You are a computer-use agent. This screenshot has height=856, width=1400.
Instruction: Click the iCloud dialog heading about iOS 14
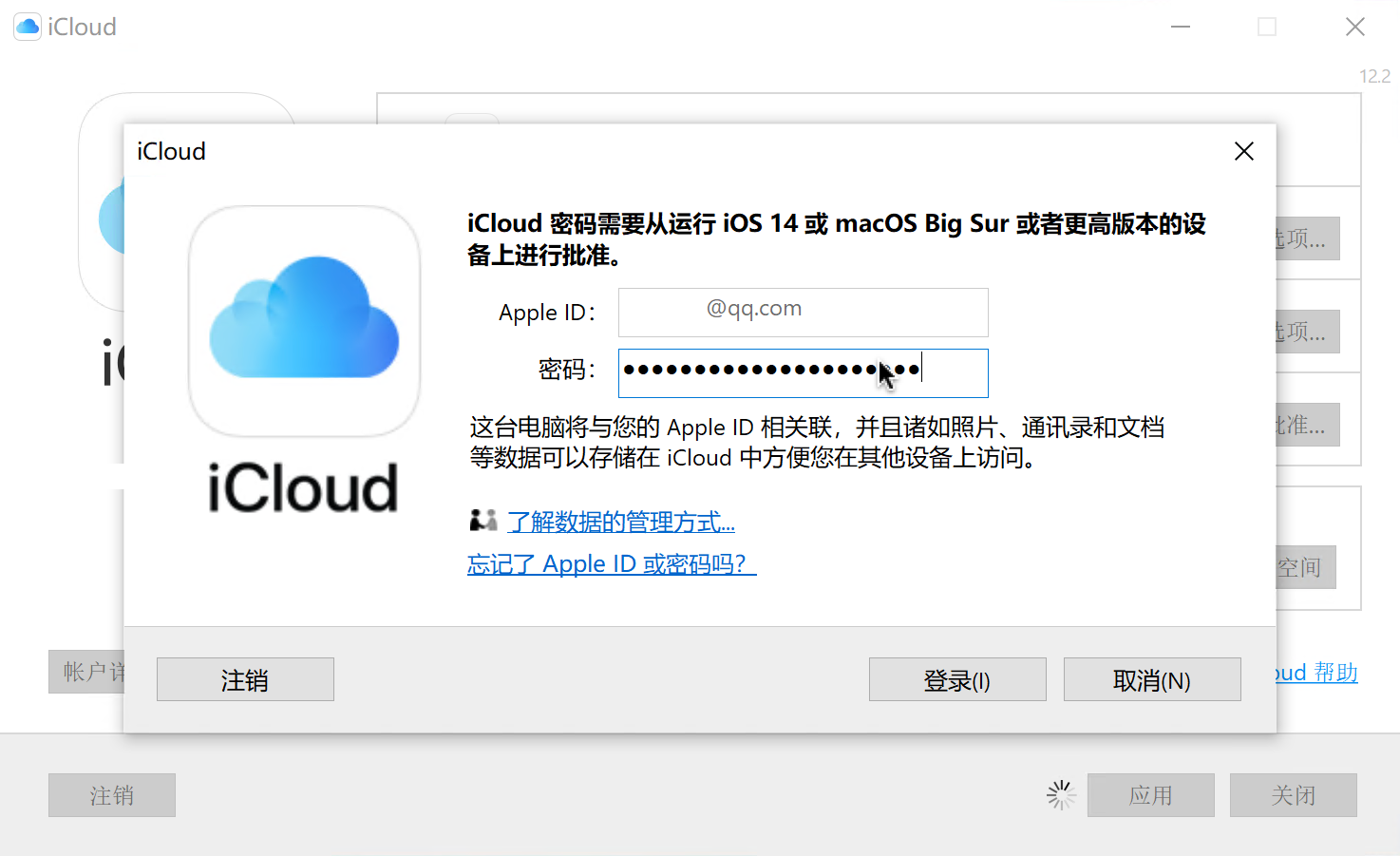[836, 239]
